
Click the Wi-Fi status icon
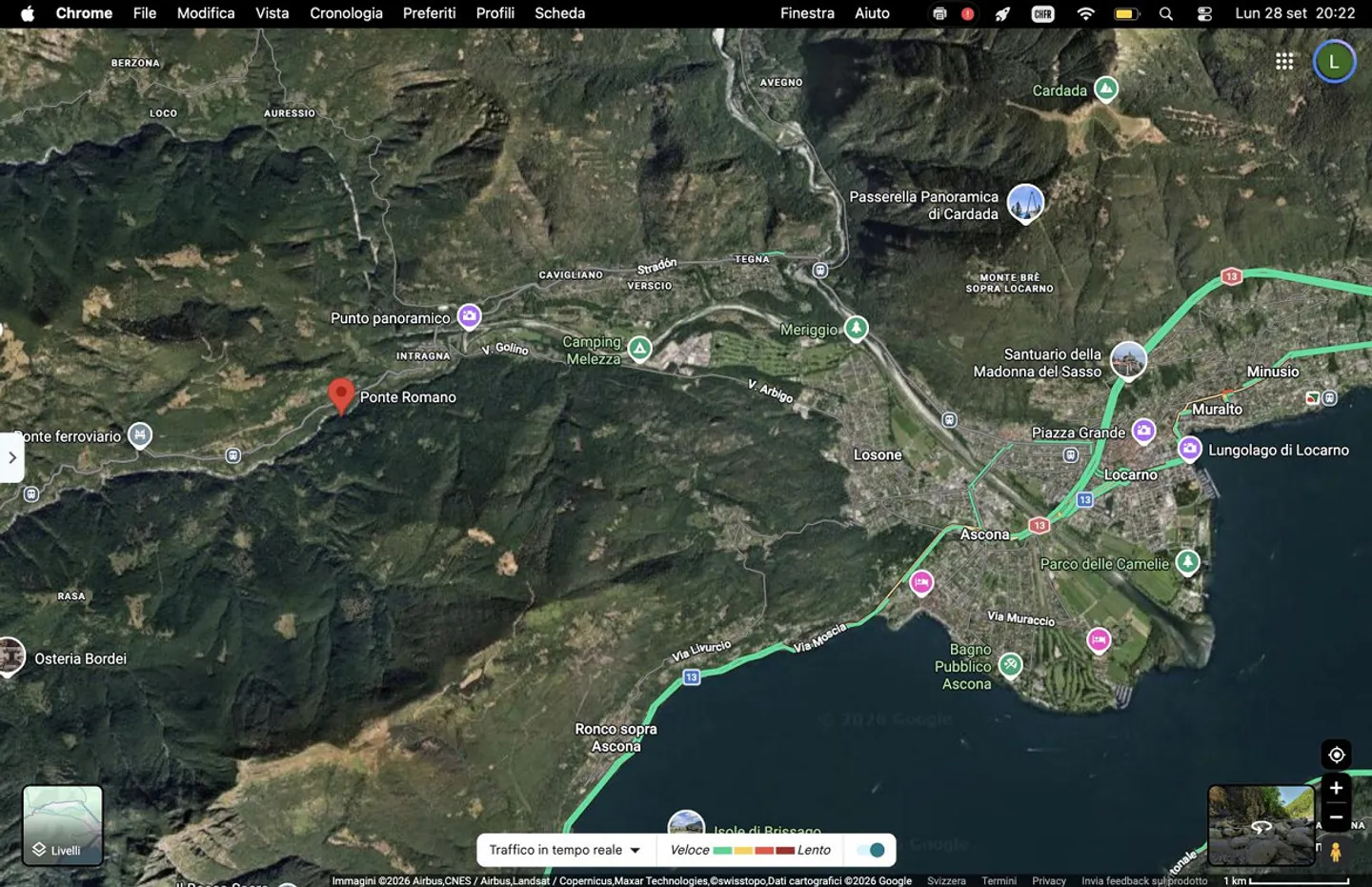[1085, 13]
